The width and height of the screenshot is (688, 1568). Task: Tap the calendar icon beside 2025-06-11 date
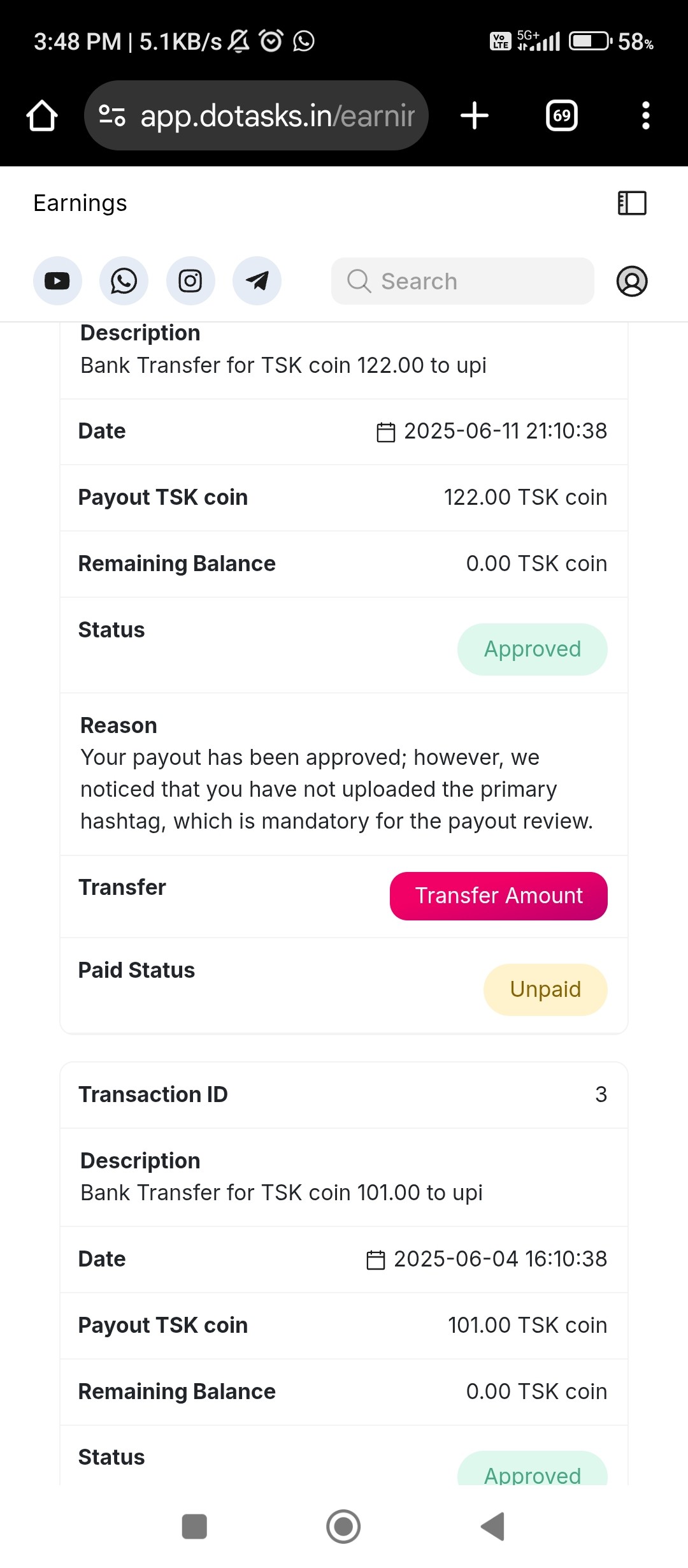[386, 432]
